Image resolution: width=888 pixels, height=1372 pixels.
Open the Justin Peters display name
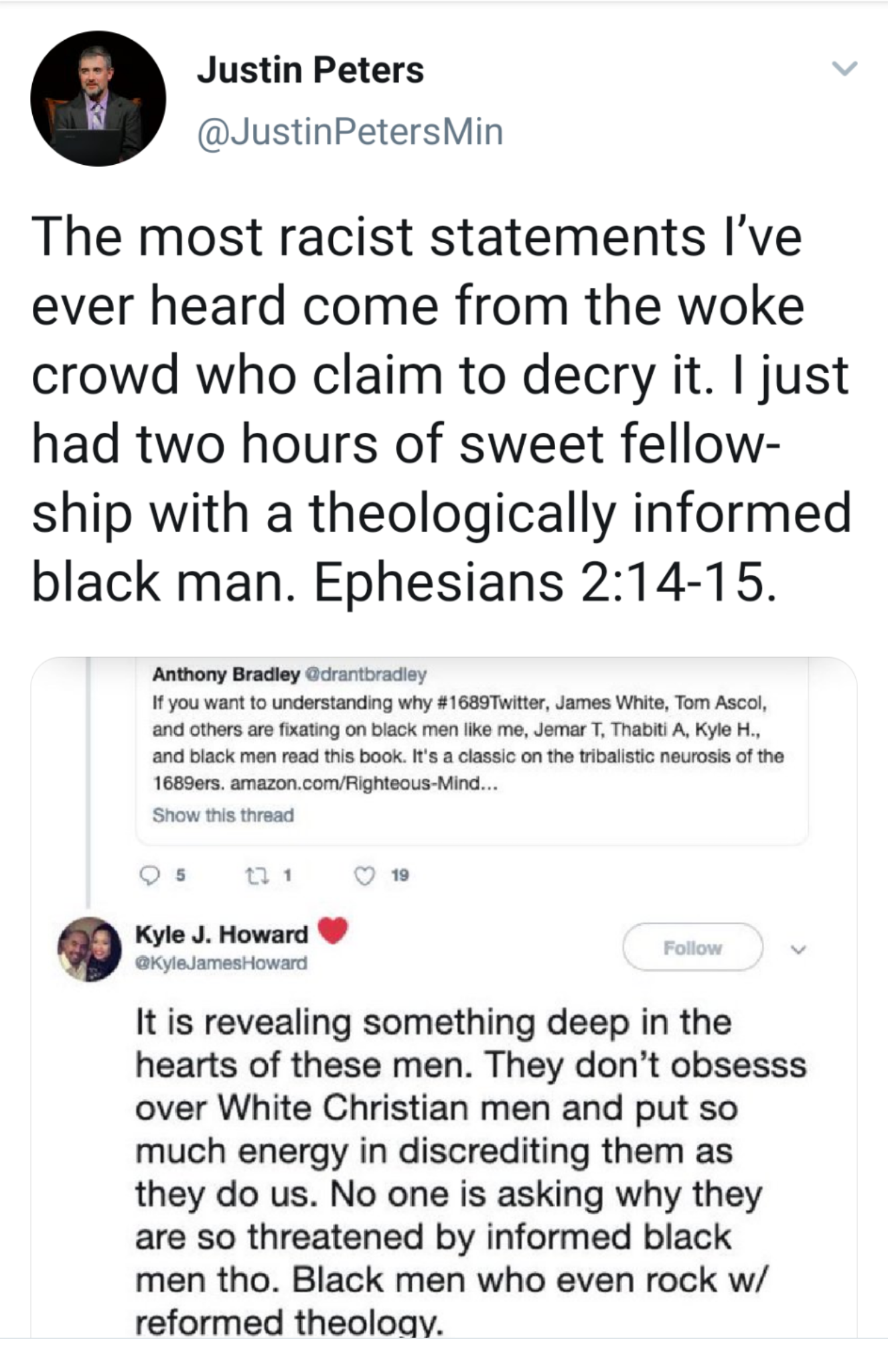[310, 70]
